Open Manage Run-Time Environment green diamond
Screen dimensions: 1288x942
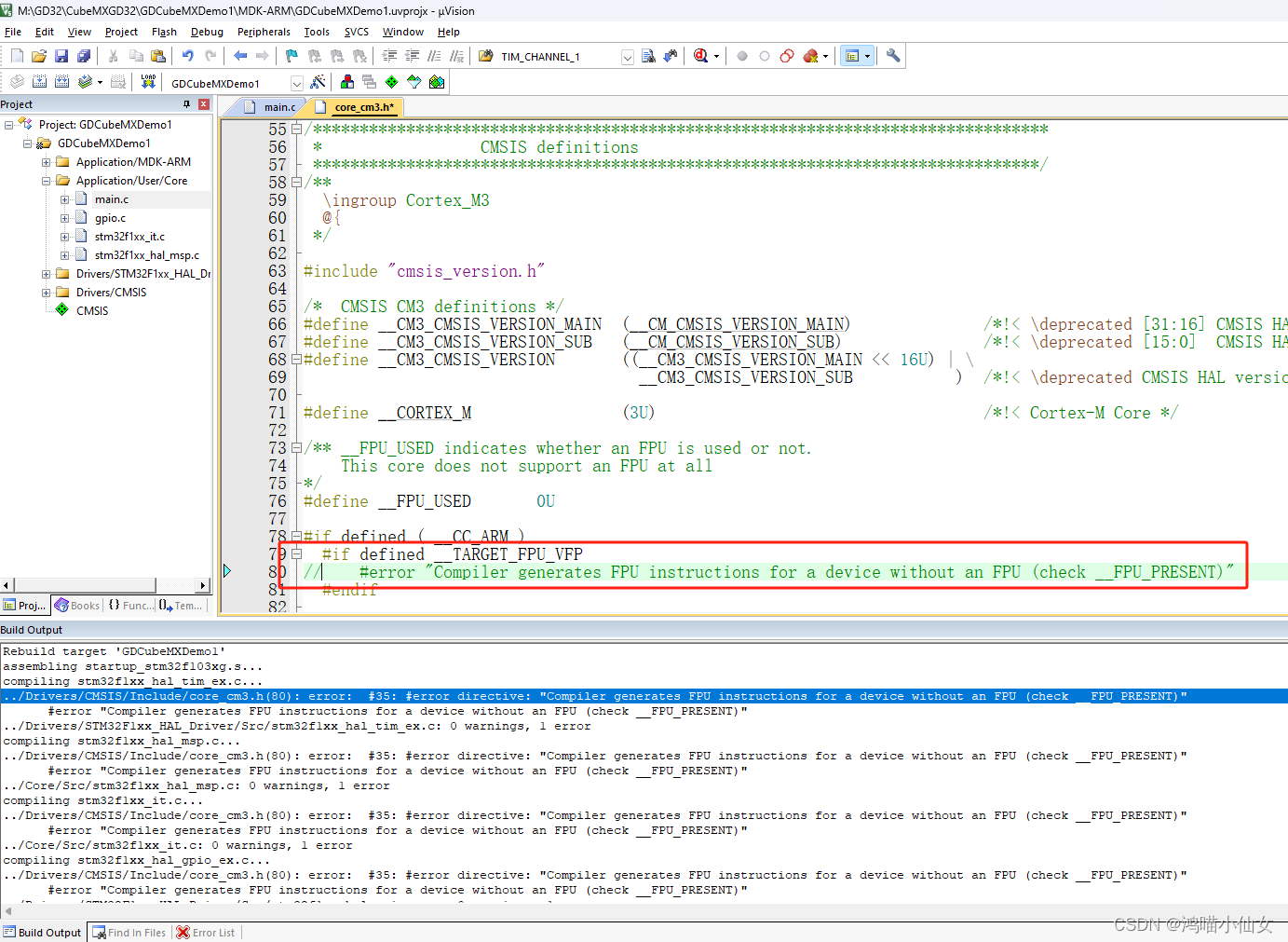[391, 82]
